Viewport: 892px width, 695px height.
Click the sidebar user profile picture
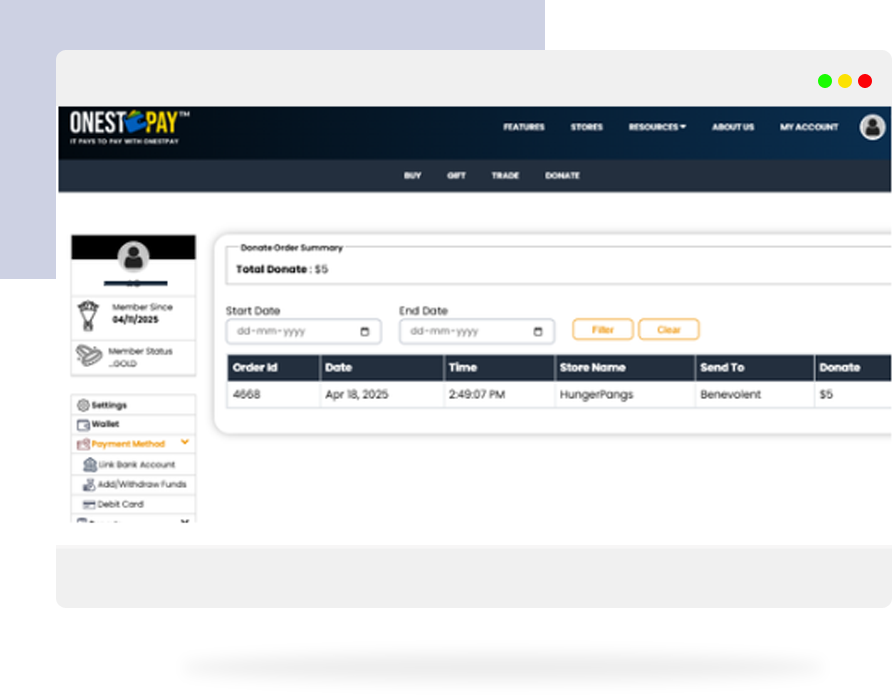[x=133, y=258]
